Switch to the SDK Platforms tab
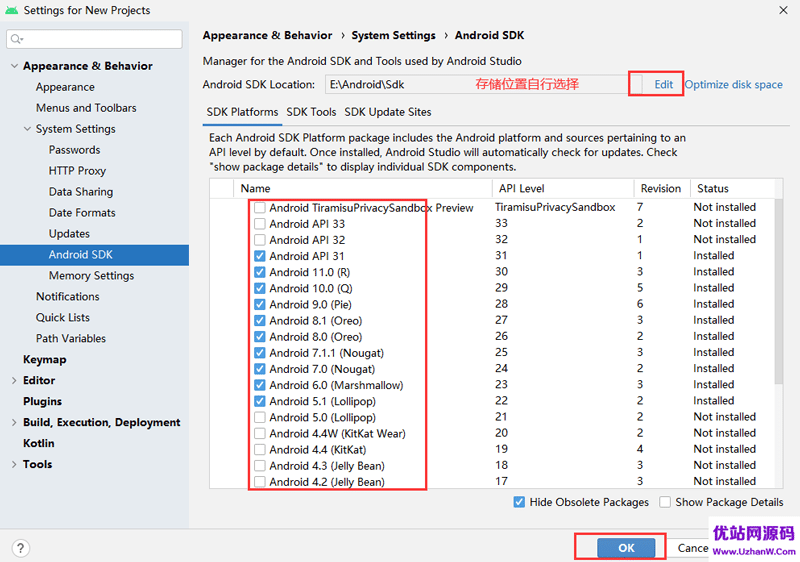The width and height of the screenshot is (800, 562). pos(242,112)
